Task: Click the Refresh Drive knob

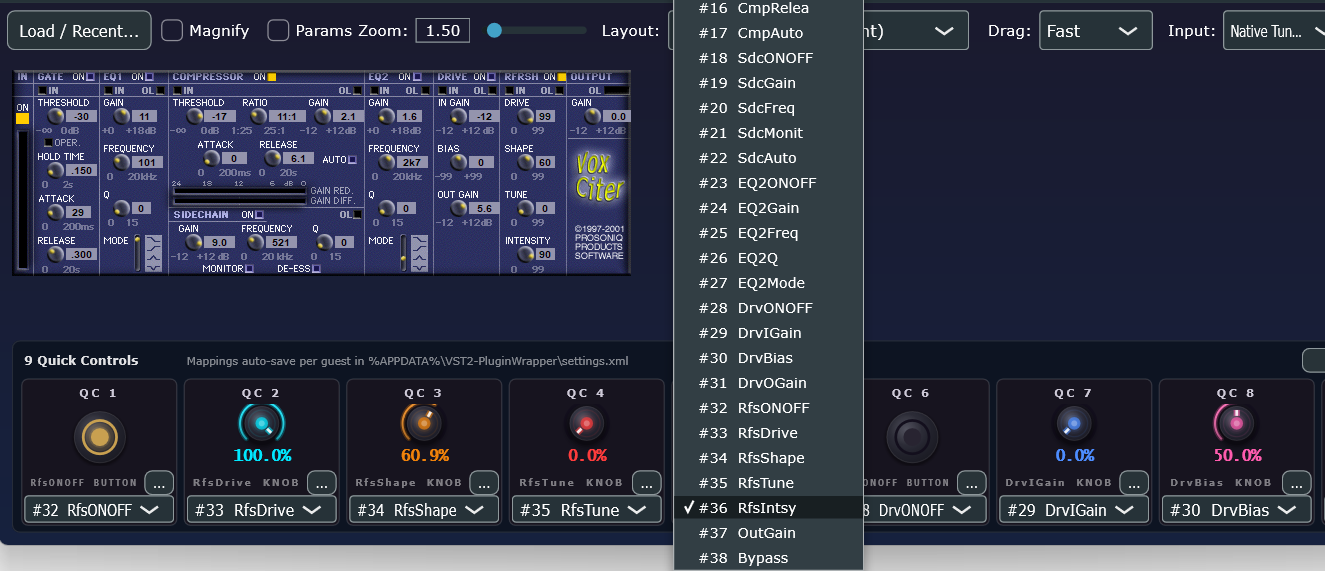Action: coord(525,117)
